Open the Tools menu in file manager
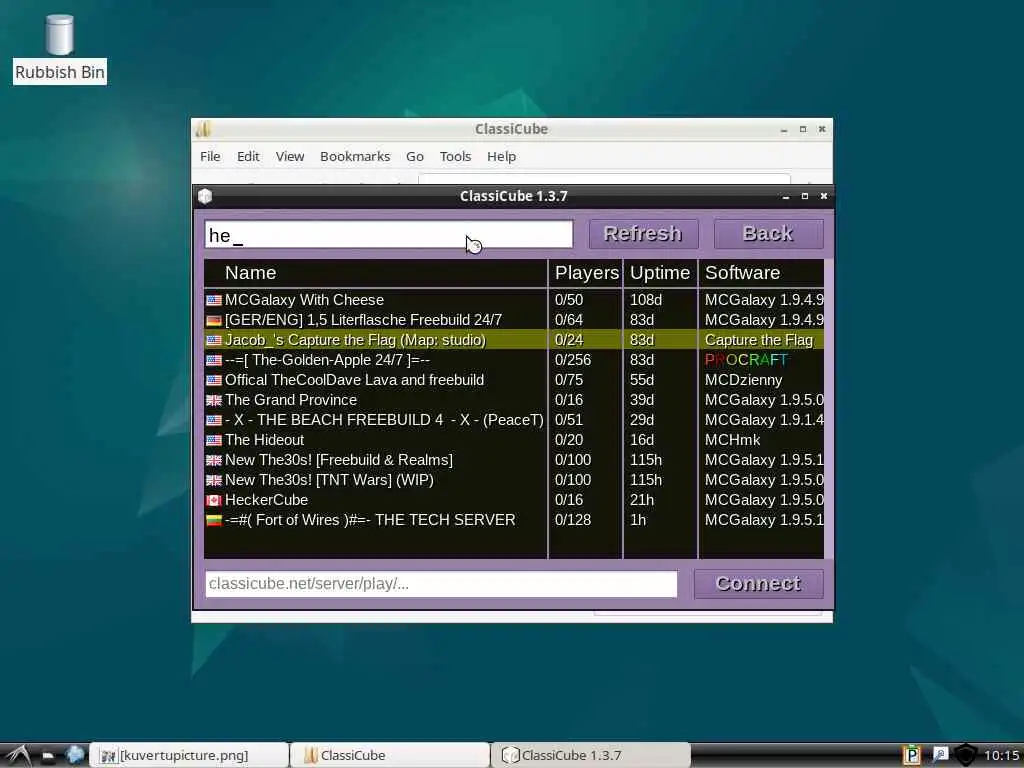 455,157
